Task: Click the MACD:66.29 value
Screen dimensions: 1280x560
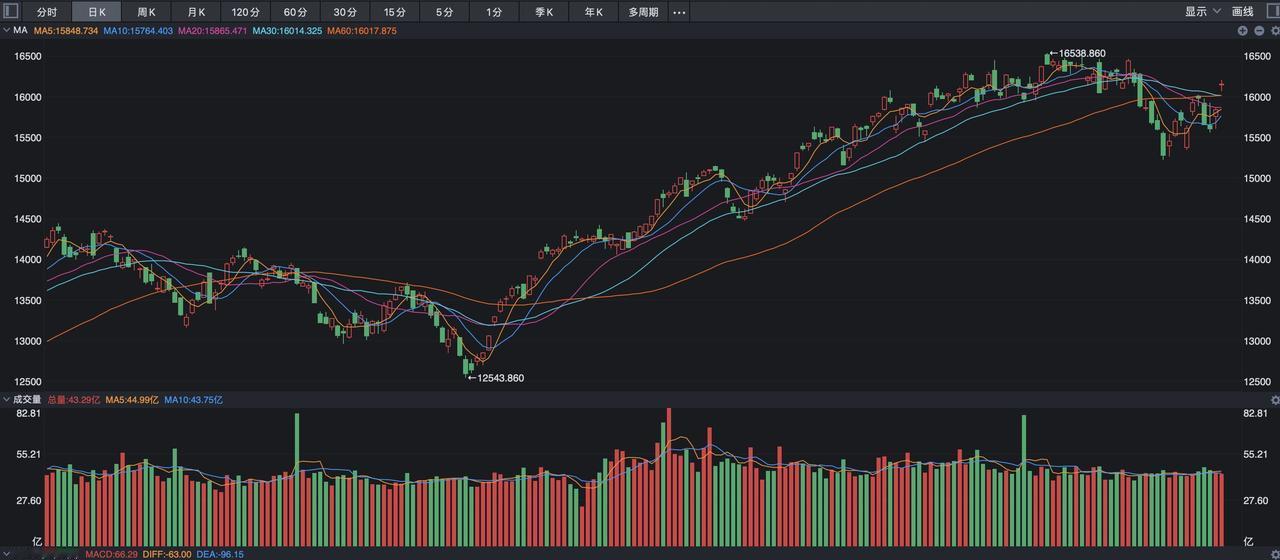Action: pos(111,554)
